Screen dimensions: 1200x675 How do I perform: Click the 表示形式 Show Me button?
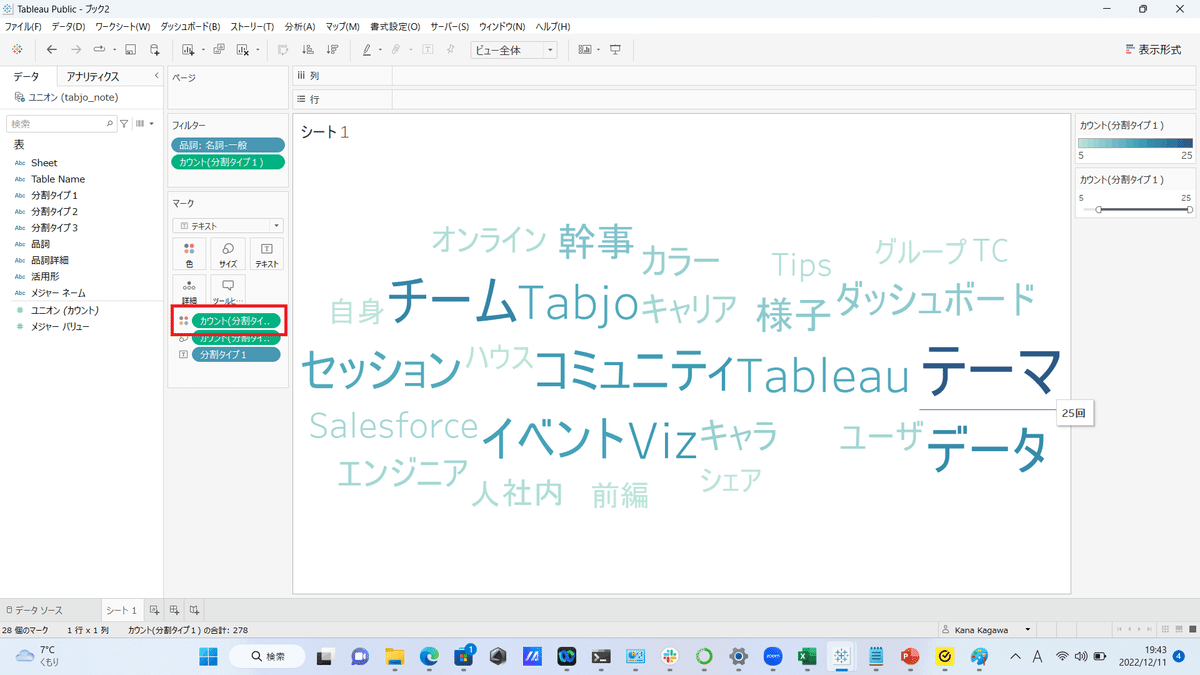point(1153,49)
